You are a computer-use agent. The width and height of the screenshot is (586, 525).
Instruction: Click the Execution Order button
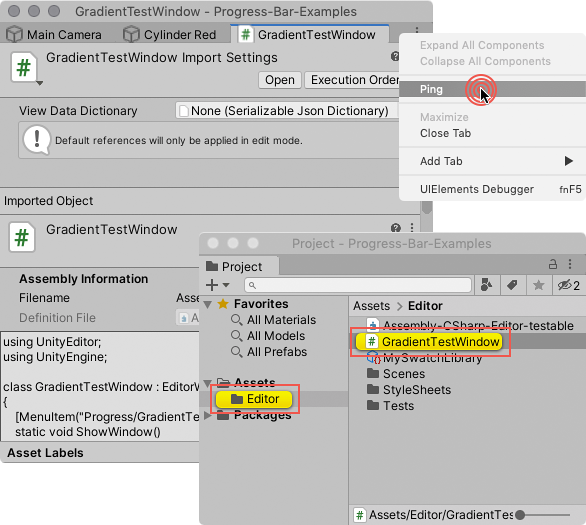(353, 80)
